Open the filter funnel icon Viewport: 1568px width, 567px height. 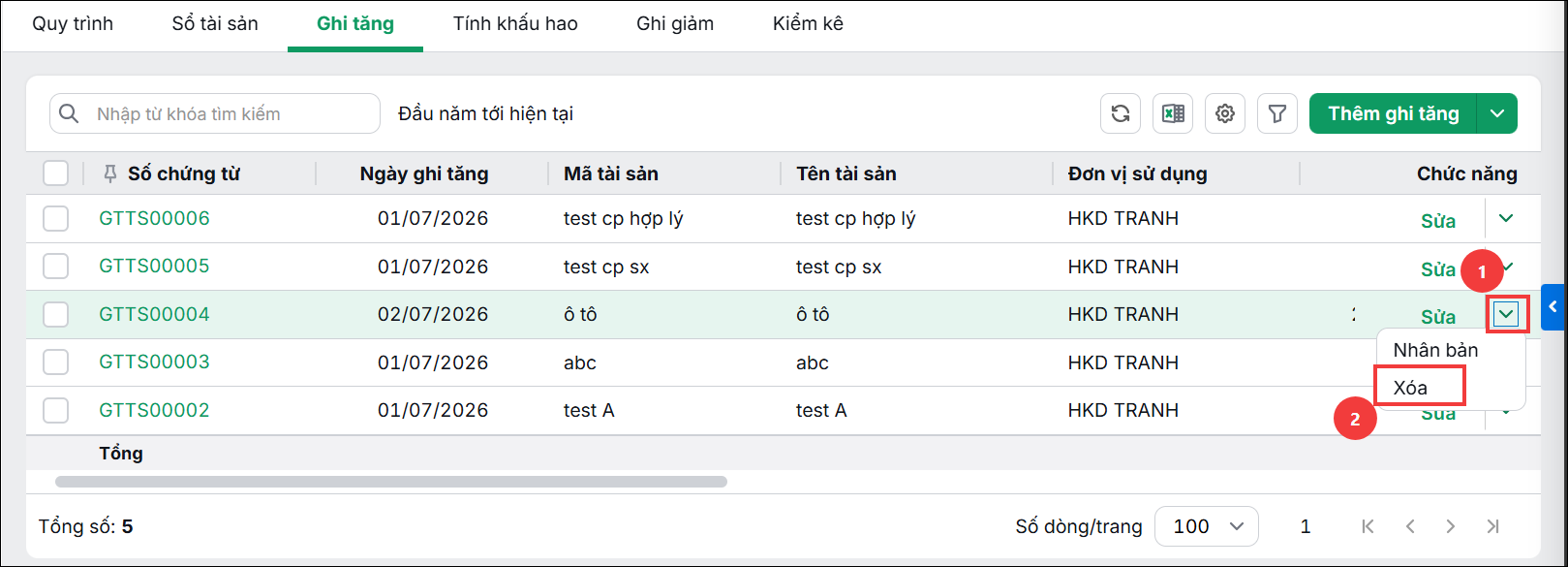point(1277,113)
